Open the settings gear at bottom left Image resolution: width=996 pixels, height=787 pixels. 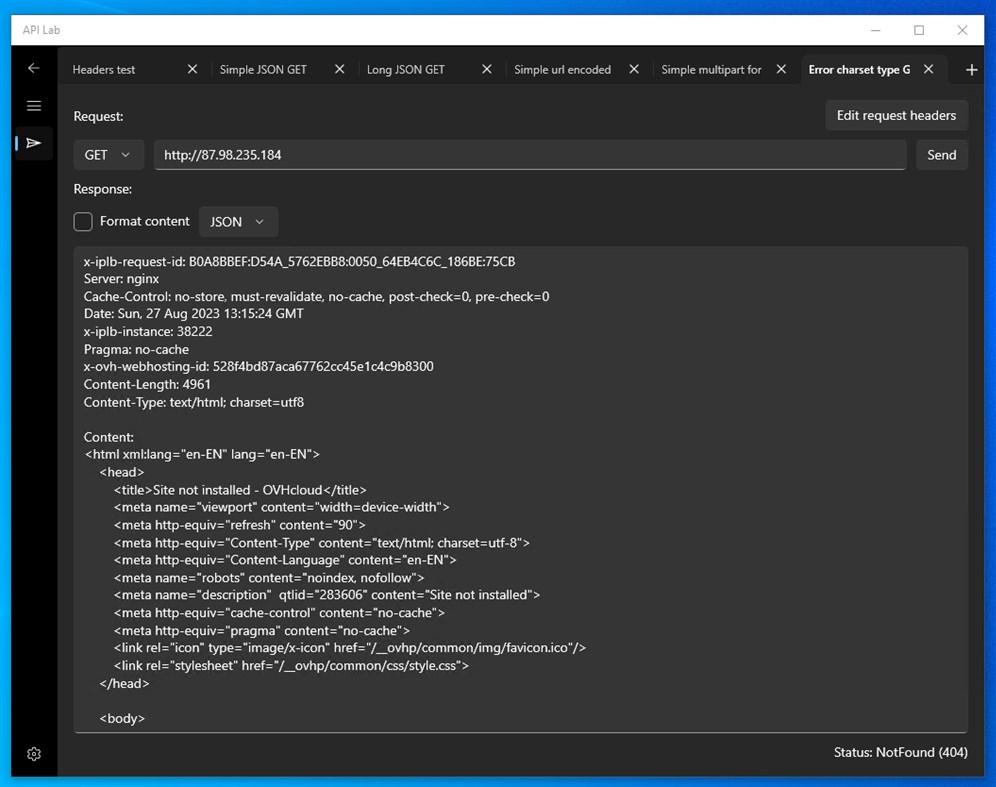point(33,753)
